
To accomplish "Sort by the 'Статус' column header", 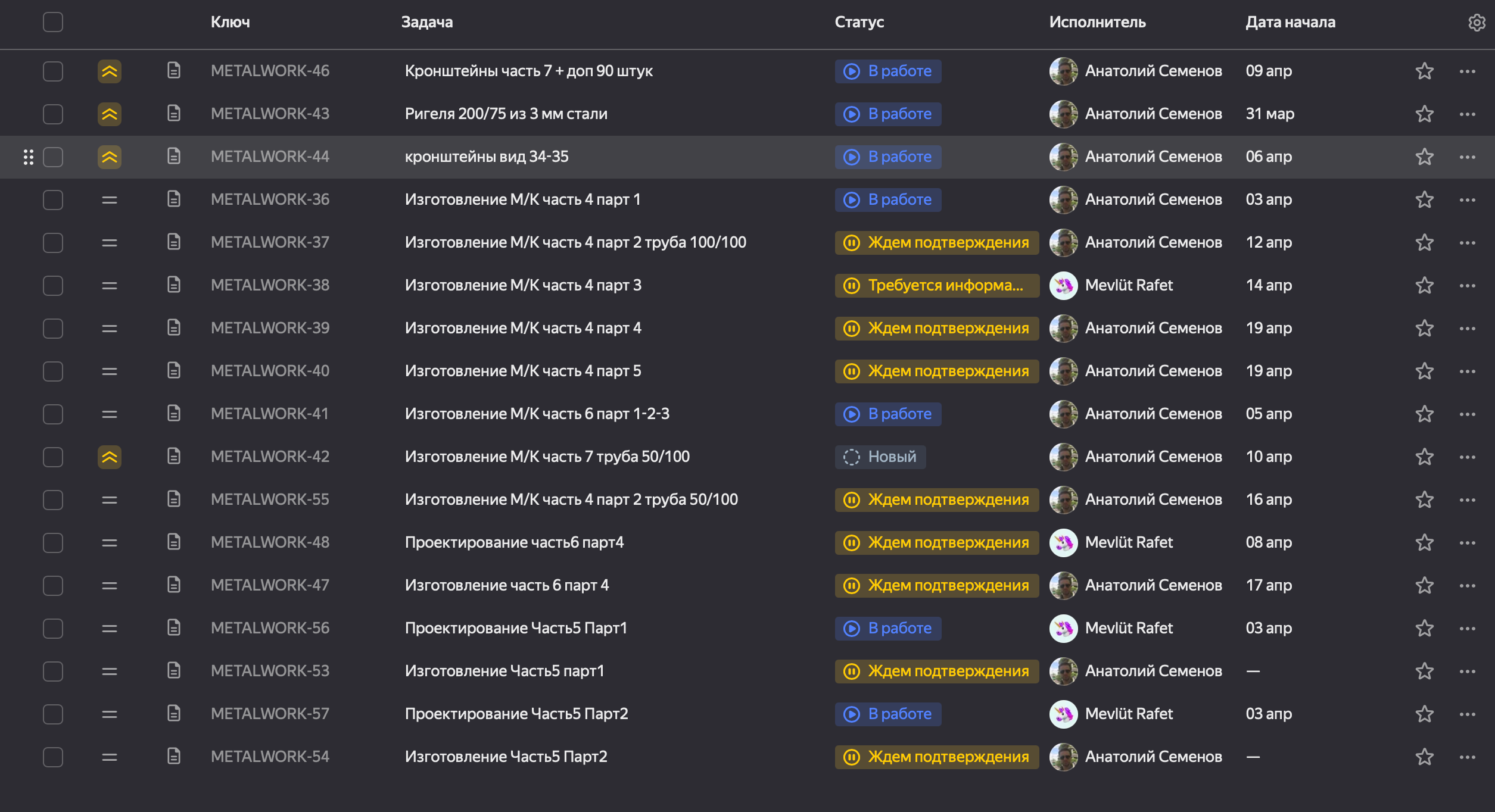I will pos(859,23).
